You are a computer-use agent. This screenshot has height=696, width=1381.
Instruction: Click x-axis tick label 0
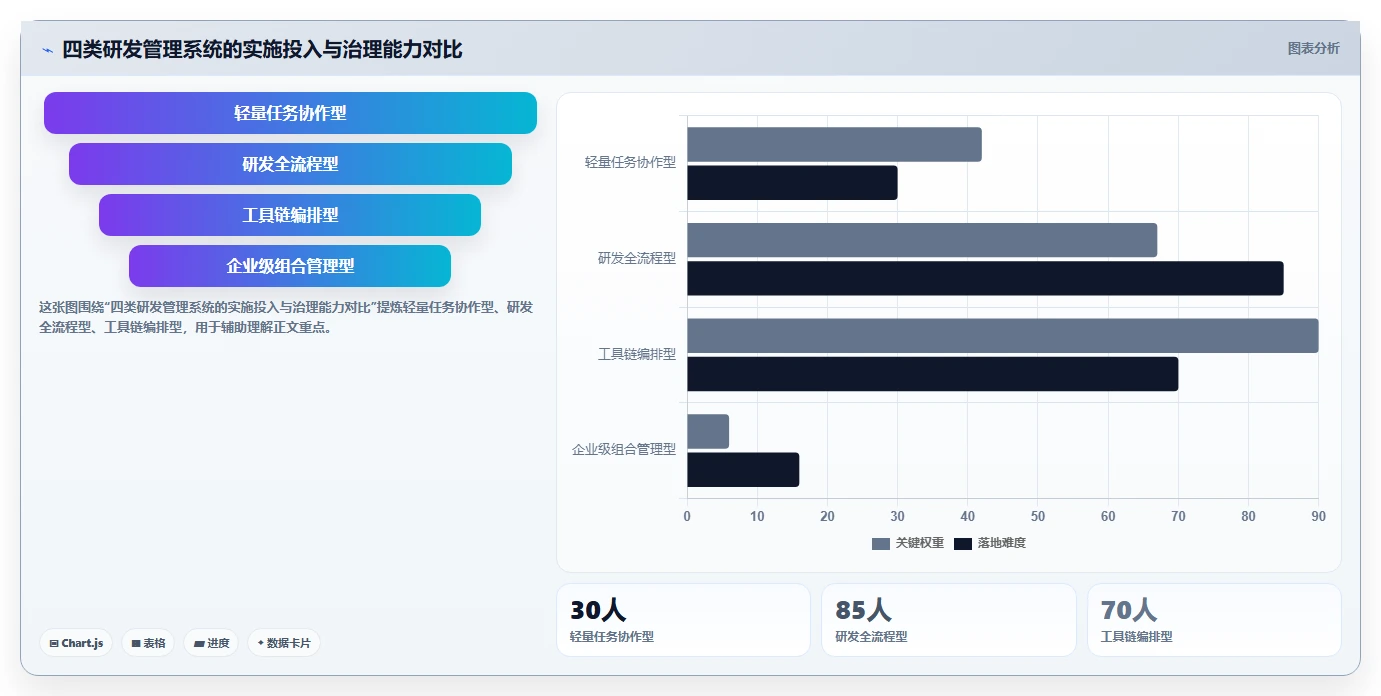[x=687, y=516]
